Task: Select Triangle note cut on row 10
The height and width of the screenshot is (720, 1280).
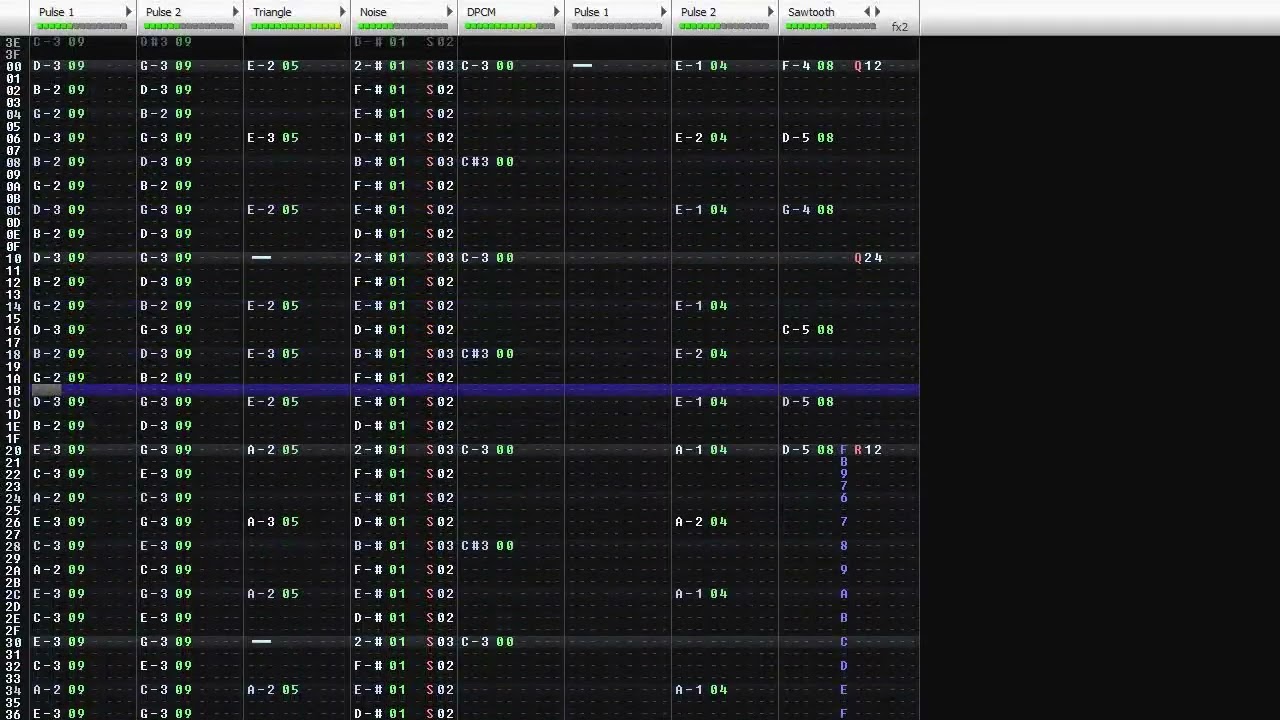Action: pos(261,258)
